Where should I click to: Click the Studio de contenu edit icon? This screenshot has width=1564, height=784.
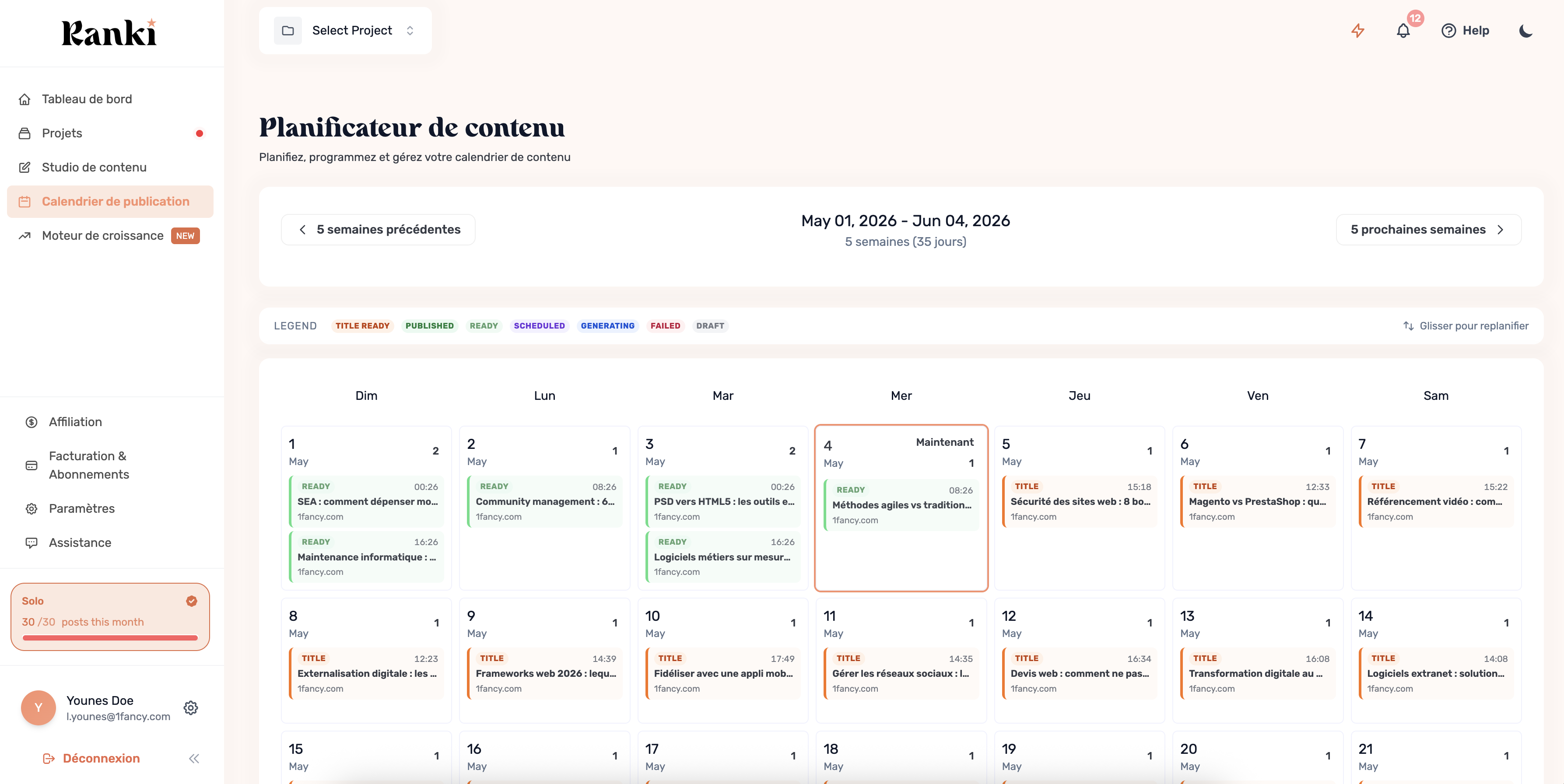pos(24,168)
